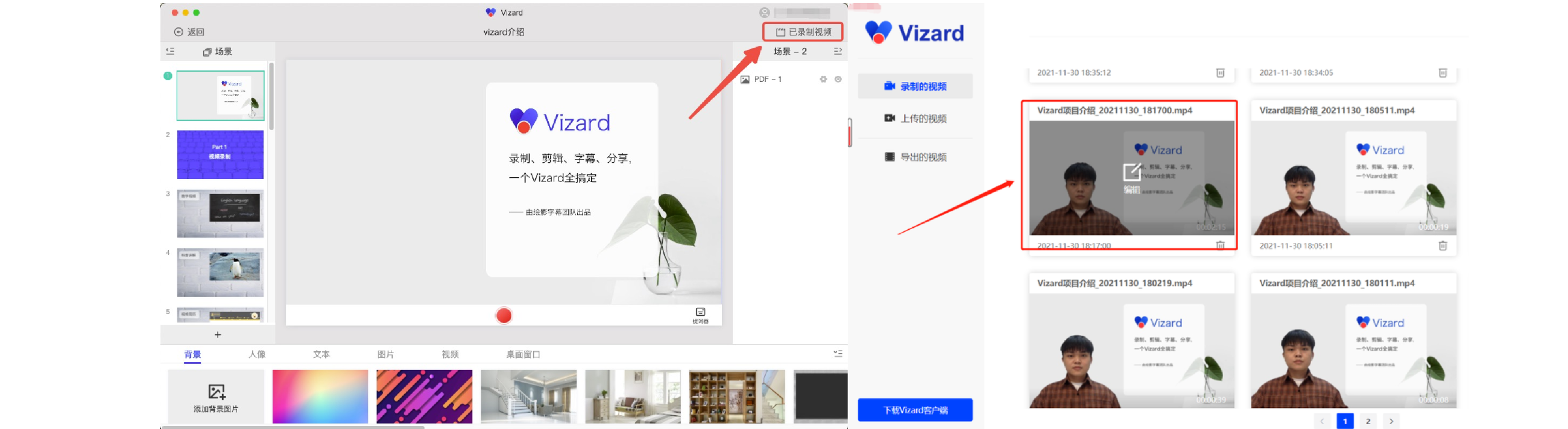Image resolution: width=1568 pixels, height=429 pixels.
Task: Switch to the 背景 tab
Action: [x=192, y=355]
